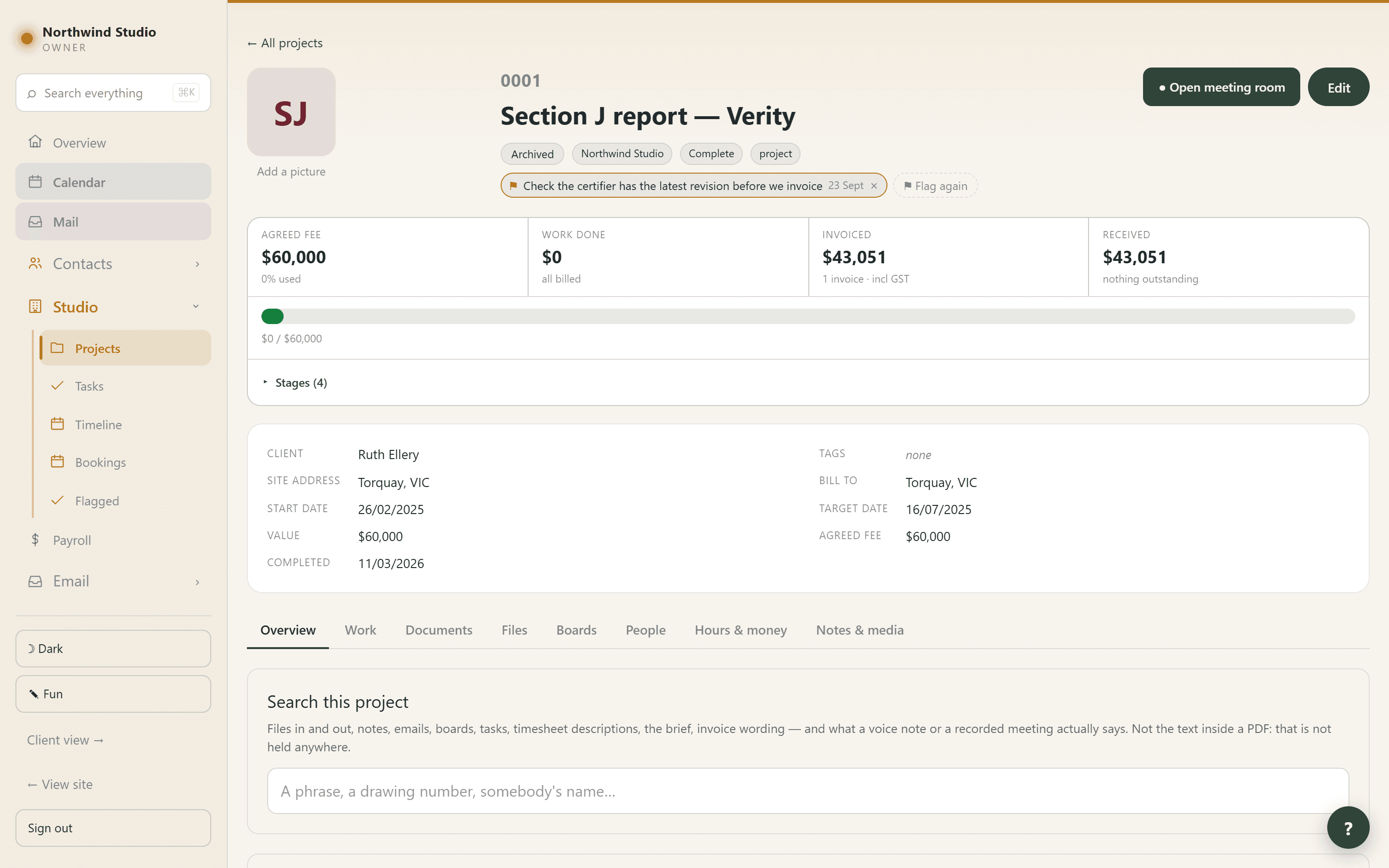Image resolution: width=1389 pixels, height=868 pixels.
Task: Open the Calendar icon in sidebar
Action: click(35, 182)
